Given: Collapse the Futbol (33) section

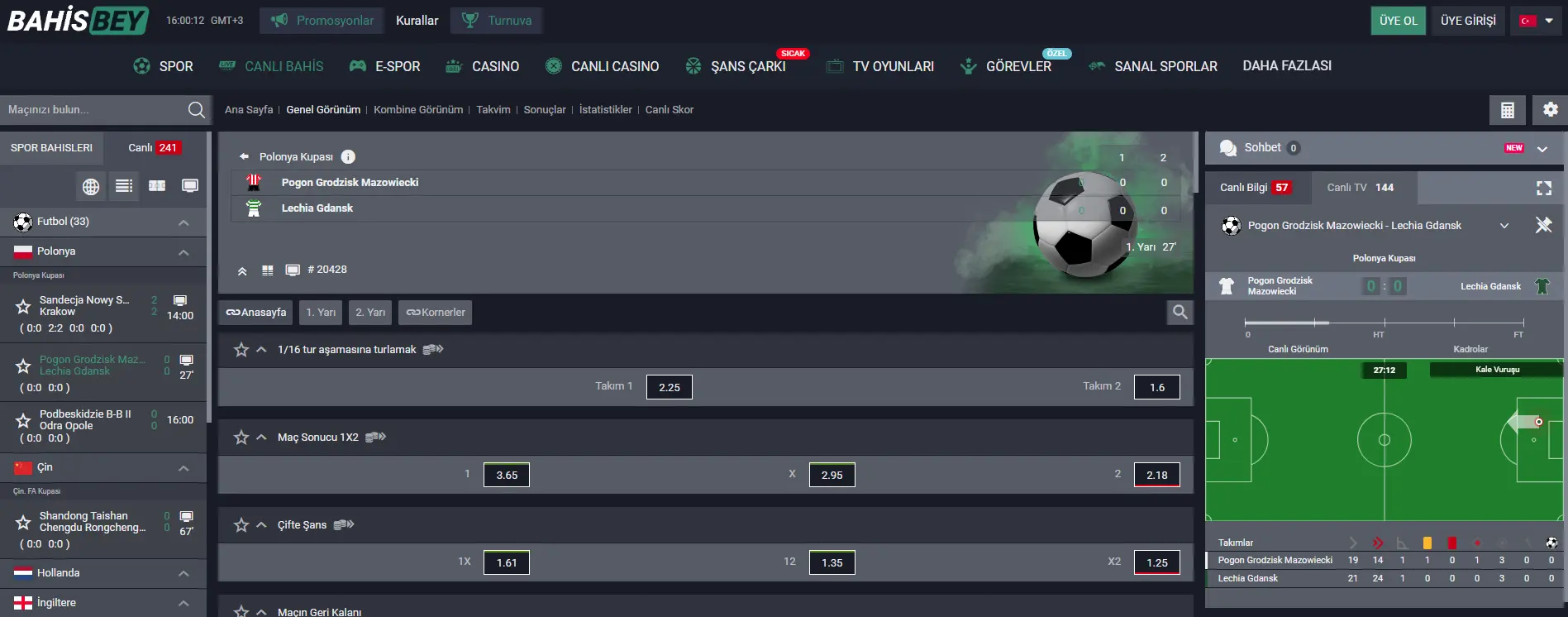Looking at the screenshot, I should click(x=183, y=222).
